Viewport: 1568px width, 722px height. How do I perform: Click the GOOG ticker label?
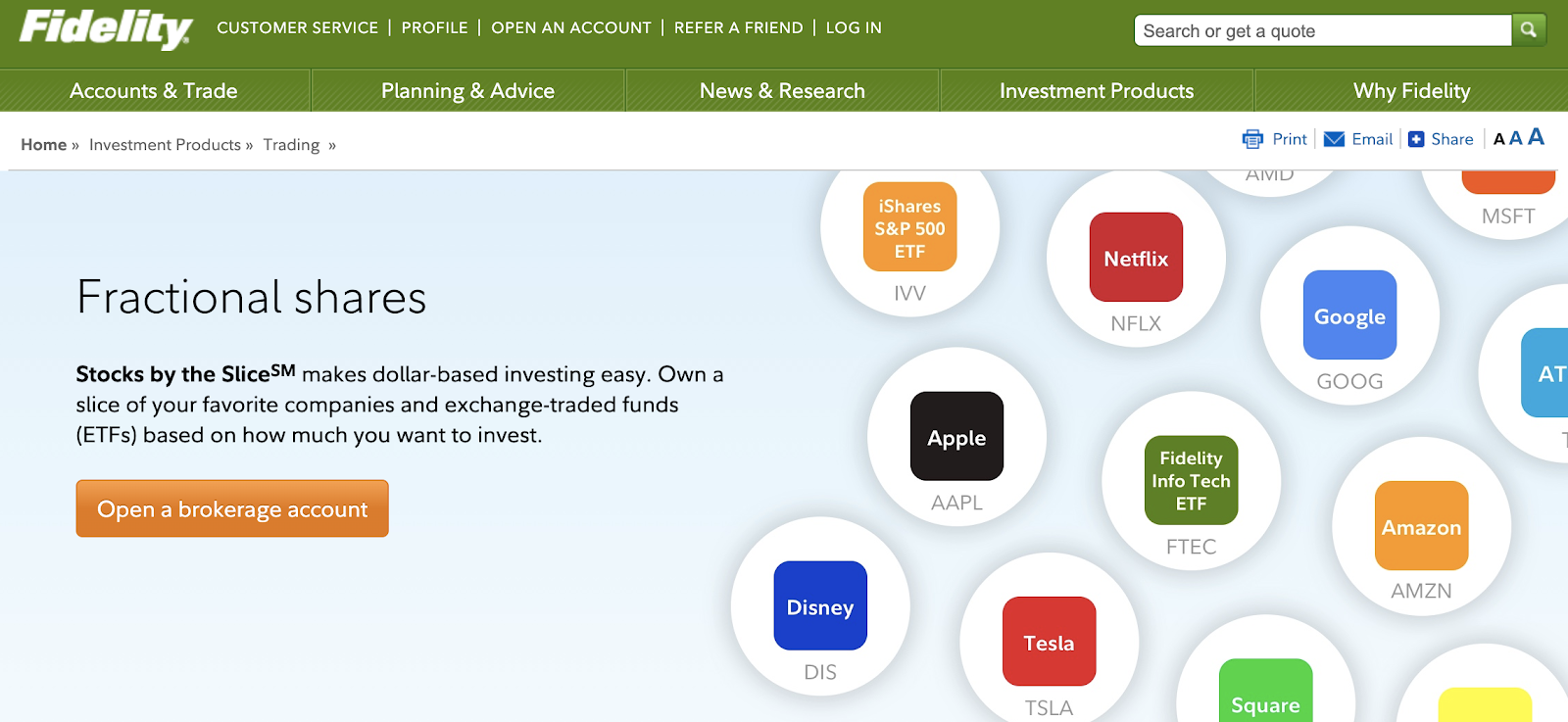(x=1349, y=381)
